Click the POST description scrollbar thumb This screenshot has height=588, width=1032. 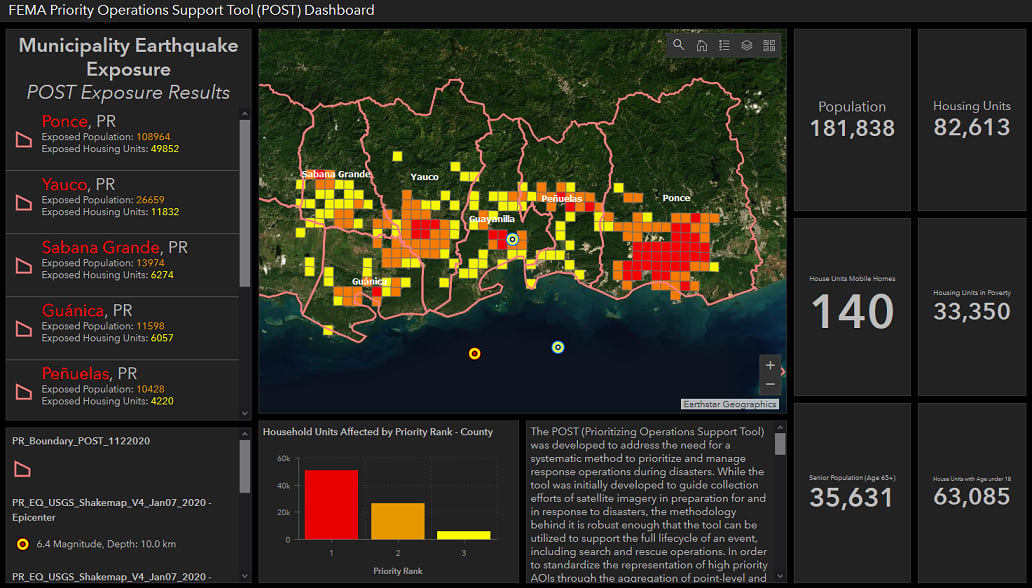pyautogui.click(x=780, y=444)
